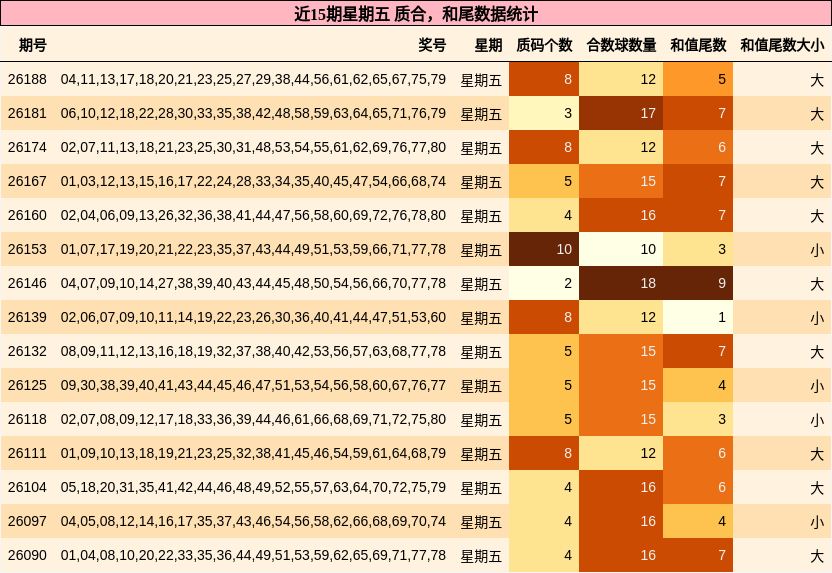Click sum tail cell 6 in row 26111
Viewport: 832px width, 573px height.
pyautogui.click(x=698, y=453)
